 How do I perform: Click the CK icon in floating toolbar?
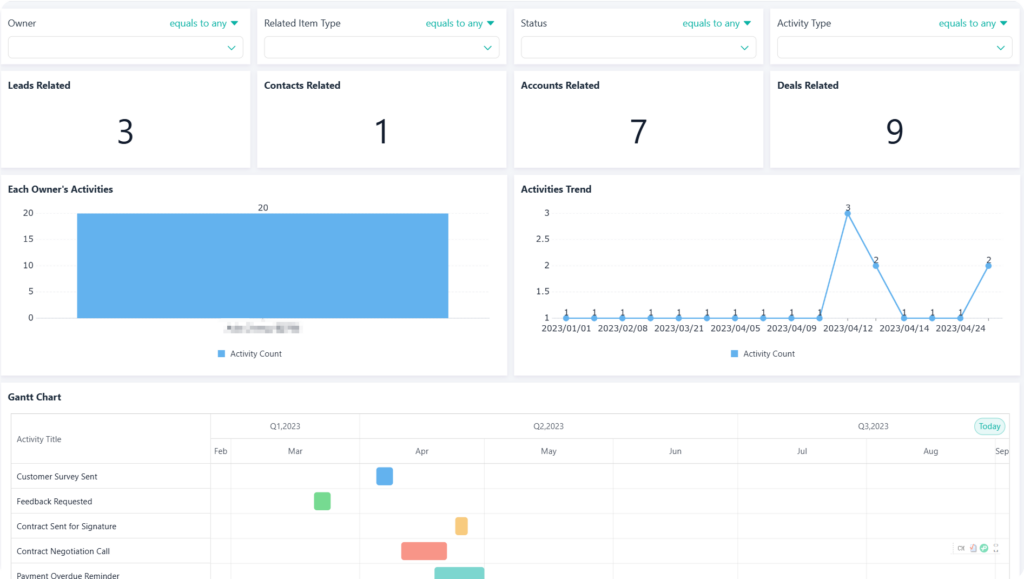point(961,548)
